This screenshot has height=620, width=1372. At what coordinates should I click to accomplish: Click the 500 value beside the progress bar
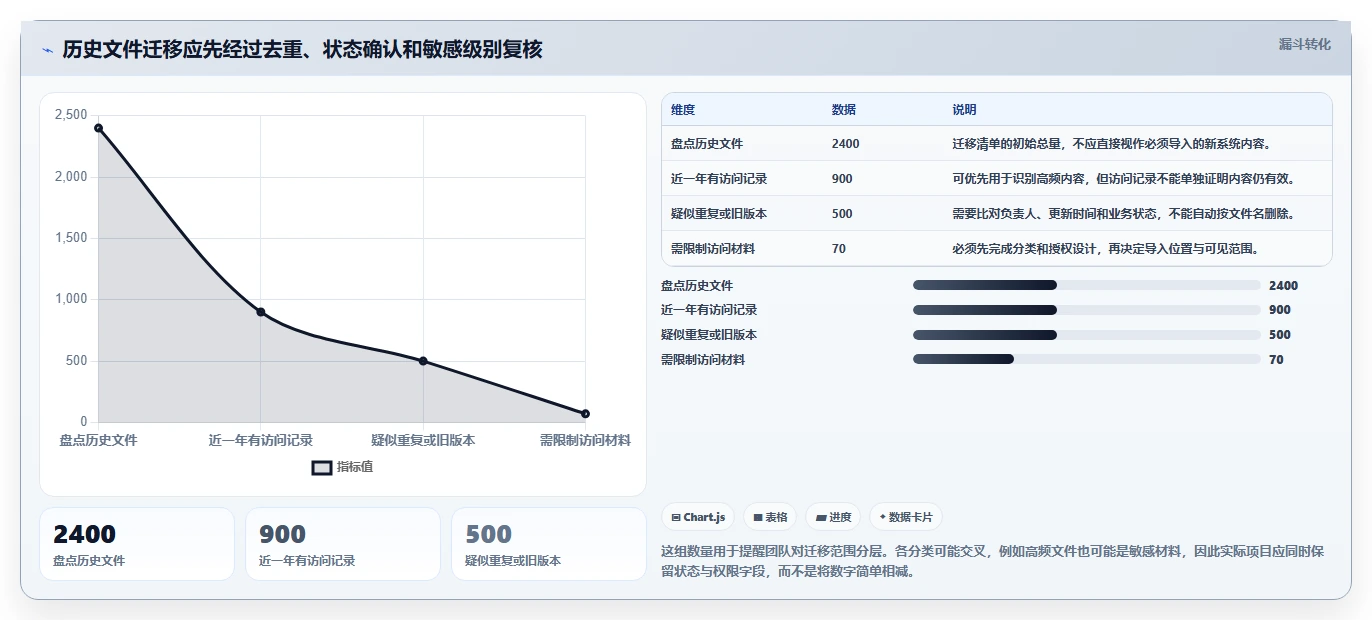coord(1280,335)
